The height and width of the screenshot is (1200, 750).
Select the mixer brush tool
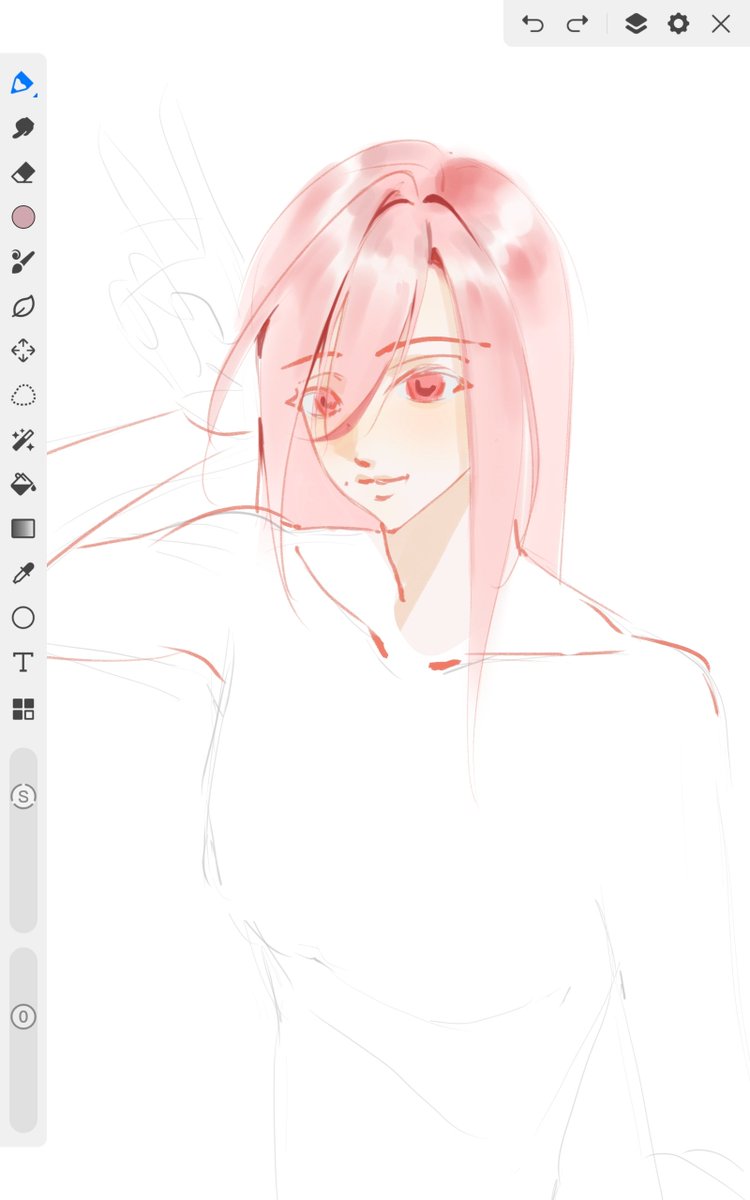23,262
